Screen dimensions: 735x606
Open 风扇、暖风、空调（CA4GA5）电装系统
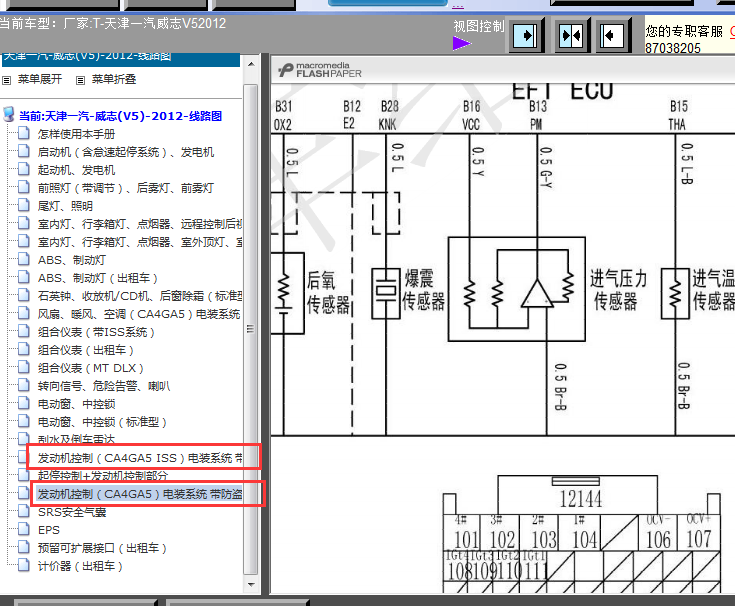click(x=139, y=314)
